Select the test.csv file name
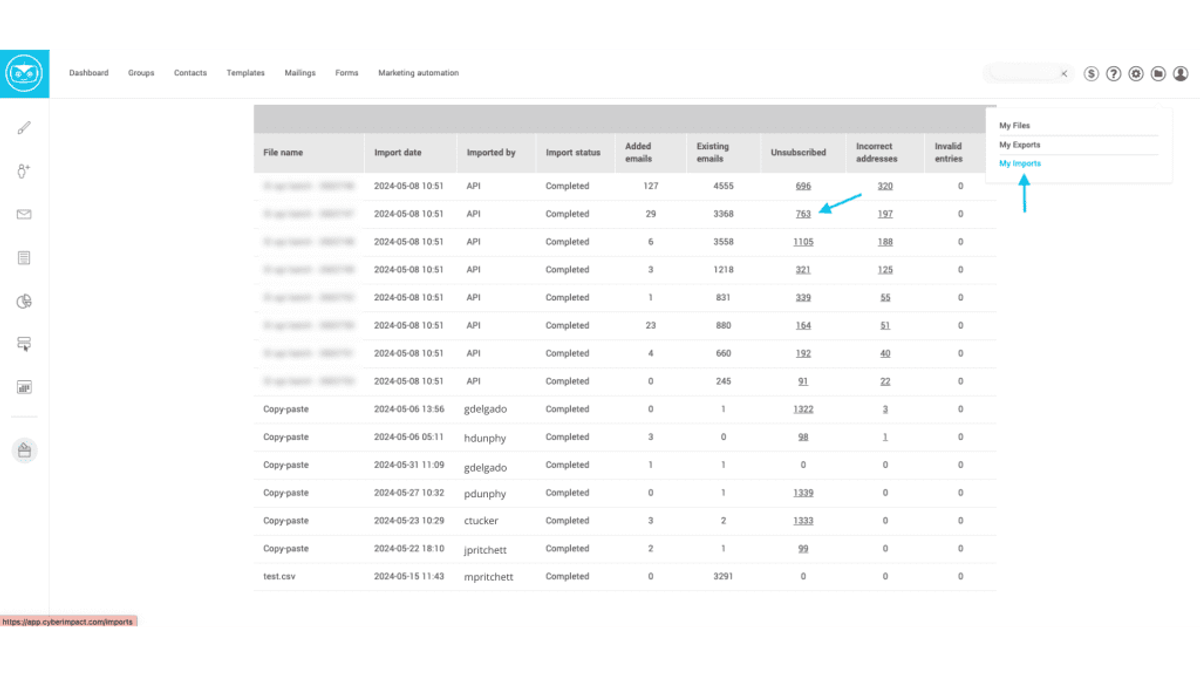Image resolution: width=1200 pixels, height=675 pixels. 279,577
